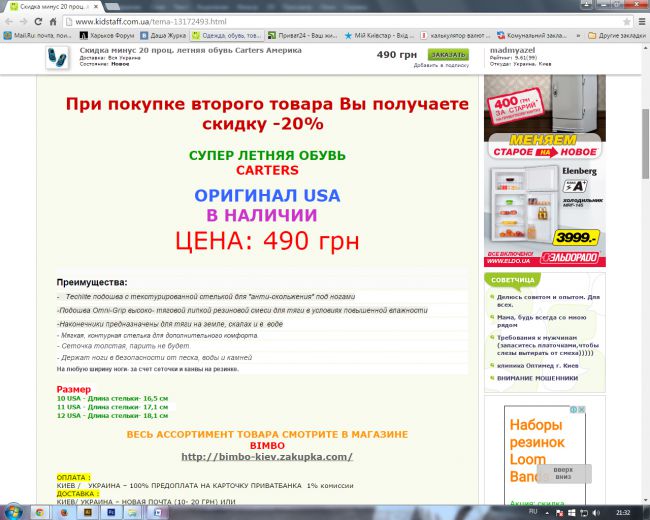This screenshot has height=520, width=650.
Task: Open the Windows Start button
Action: 11,510
